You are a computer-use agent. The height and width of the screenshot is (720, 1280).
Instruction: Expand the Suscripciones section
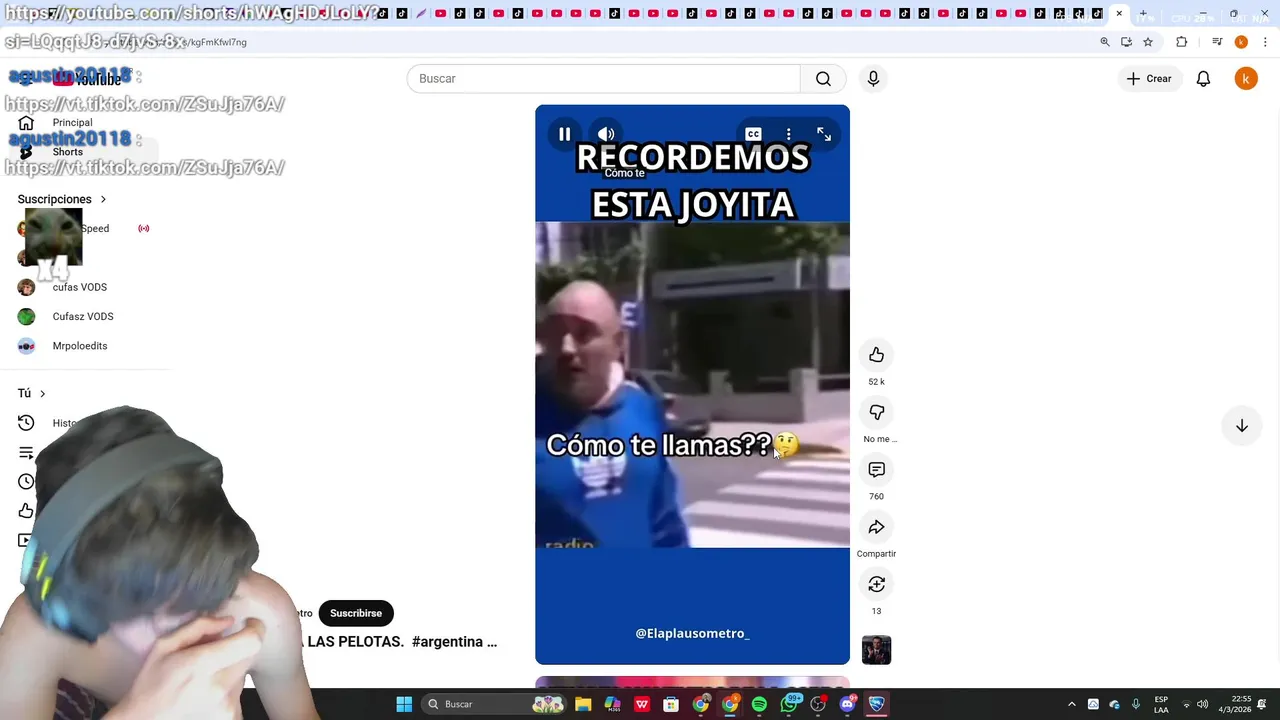click(62, 199)
